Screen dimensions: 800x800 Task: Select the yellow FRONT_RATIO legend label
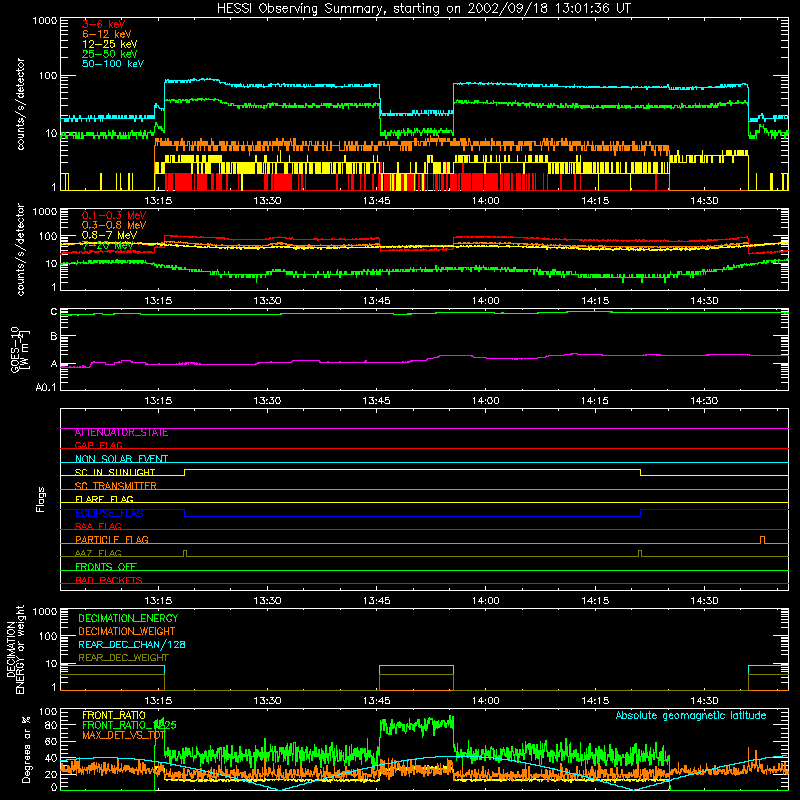pyautogui.click(x=113, y=716)
